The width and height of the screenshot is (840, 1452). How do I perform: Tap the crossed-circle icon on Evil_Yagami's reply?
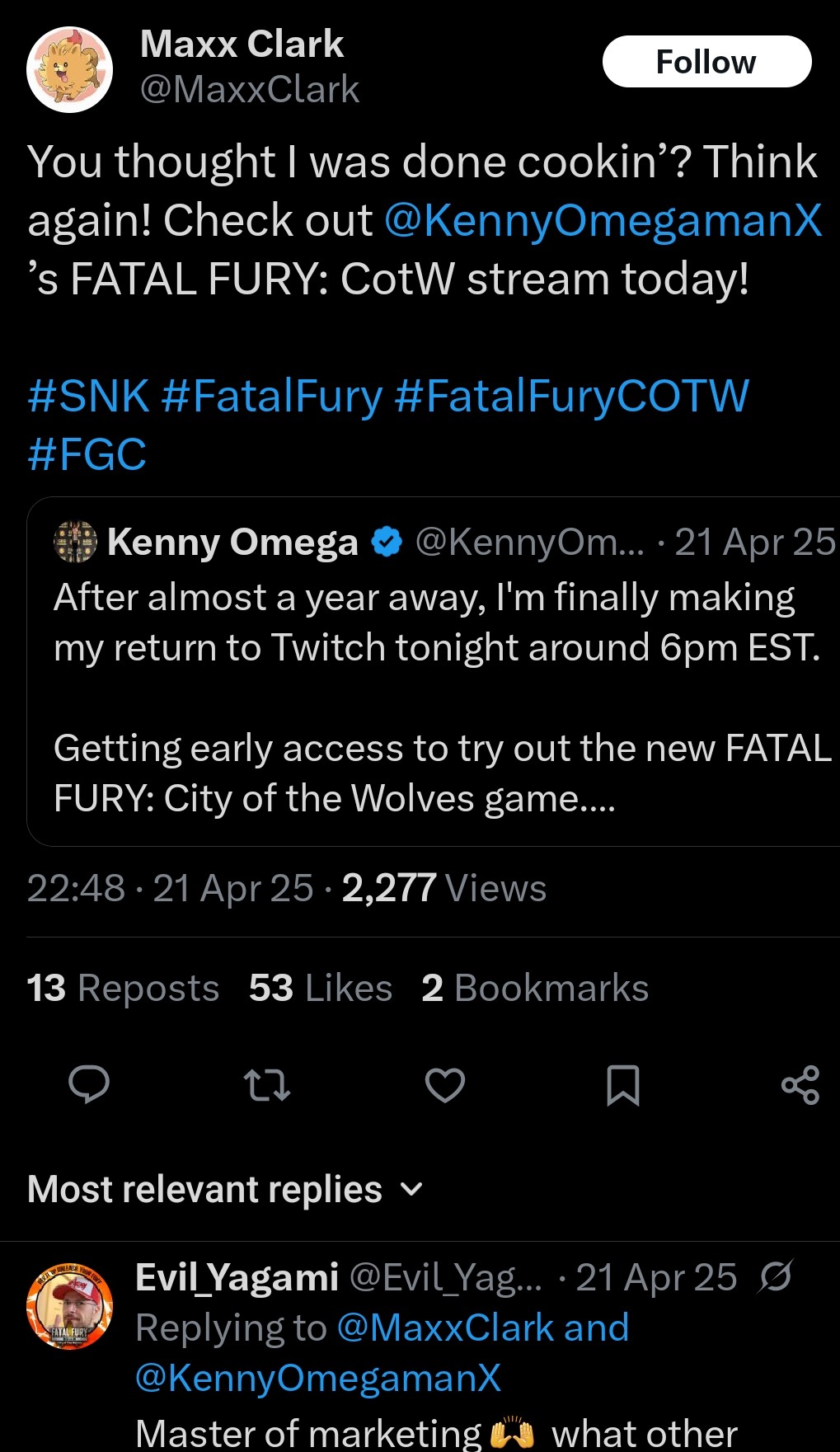[x=776, y=1276]
